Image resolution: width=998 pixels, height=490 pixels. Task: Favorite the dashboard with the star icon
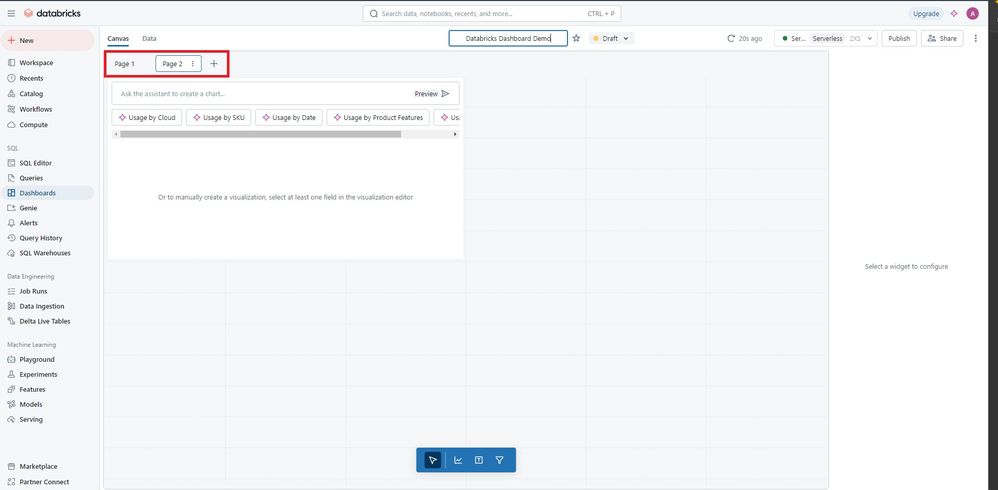(576, 38)
